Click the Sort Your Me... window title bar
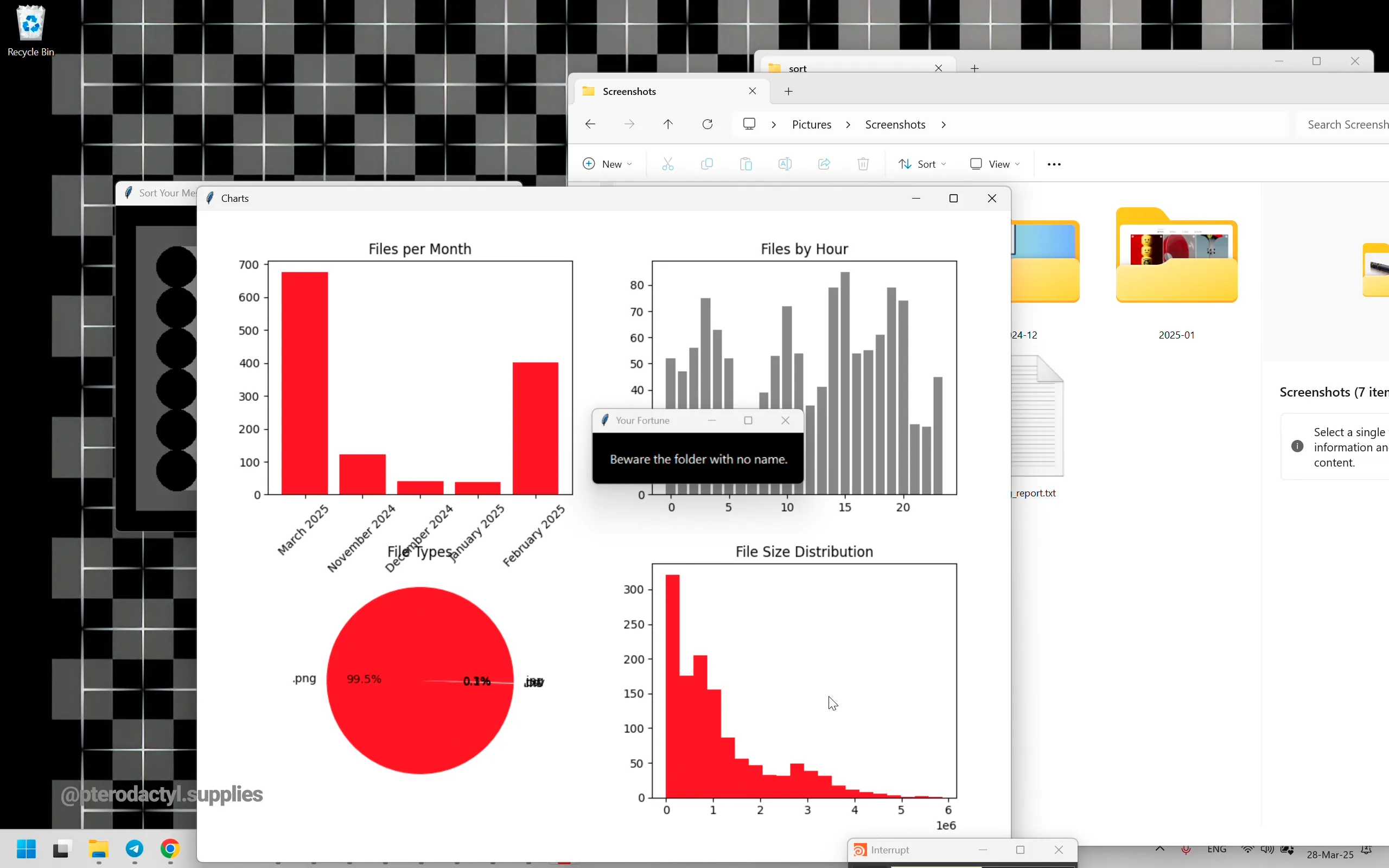This screenshot has height=868, width=1389. tap(156, 193)
